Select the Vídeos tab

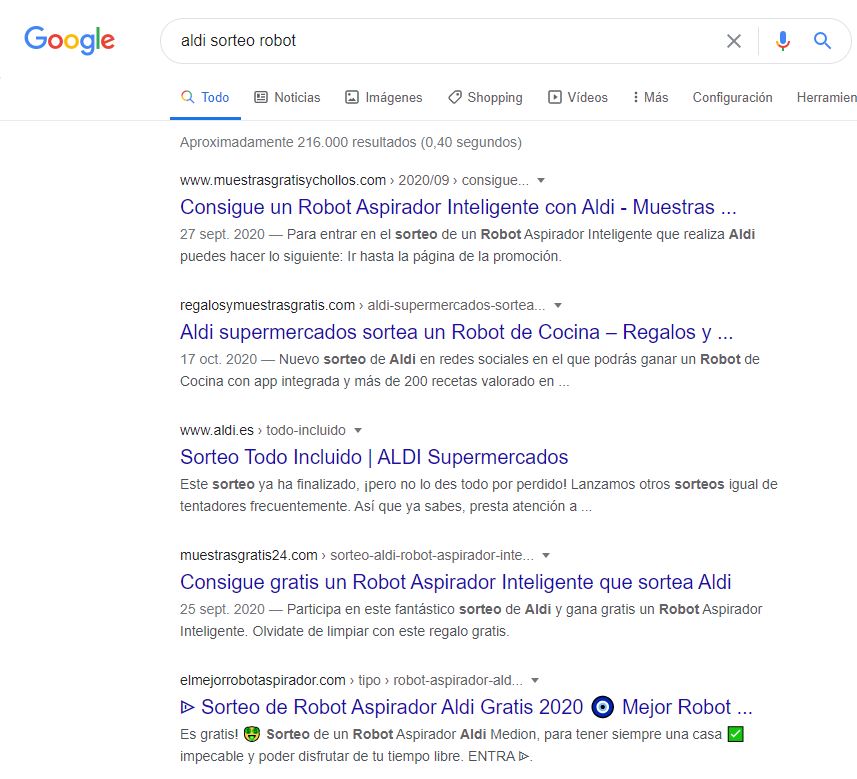578,97
